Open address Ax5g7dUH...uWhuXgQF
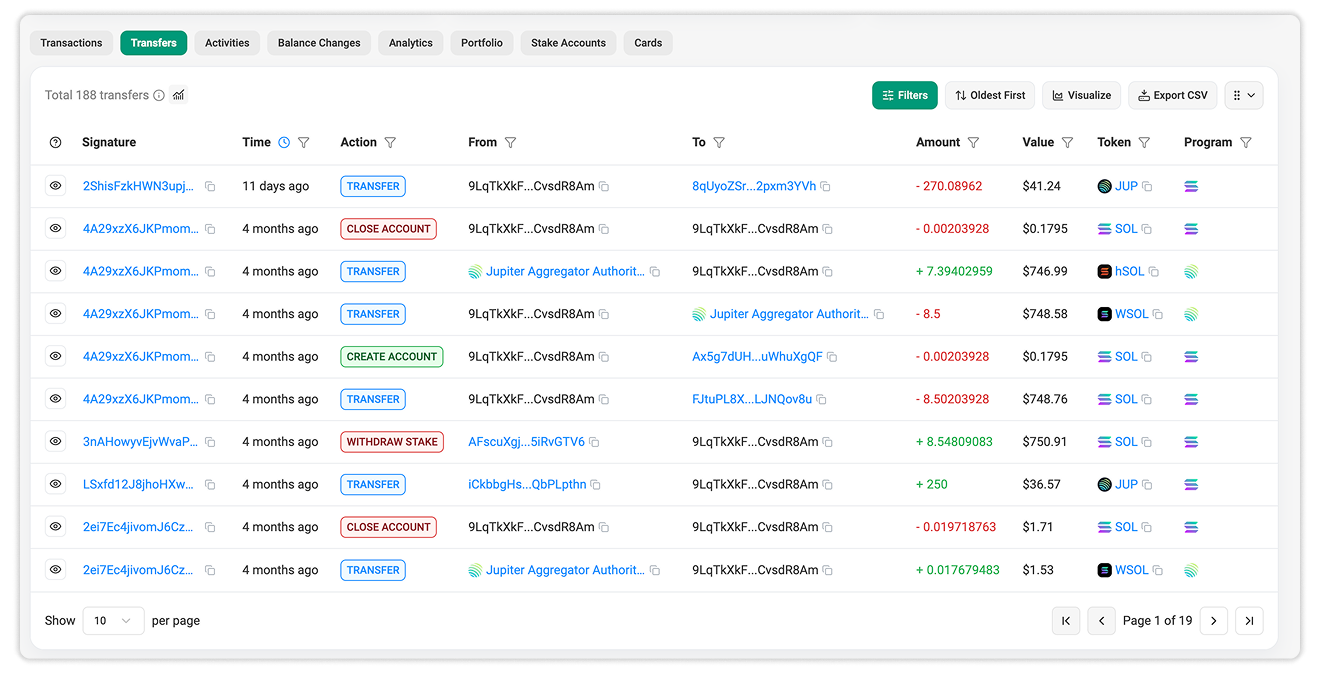This screenshot has width=1320, height=674. [757, 356]
